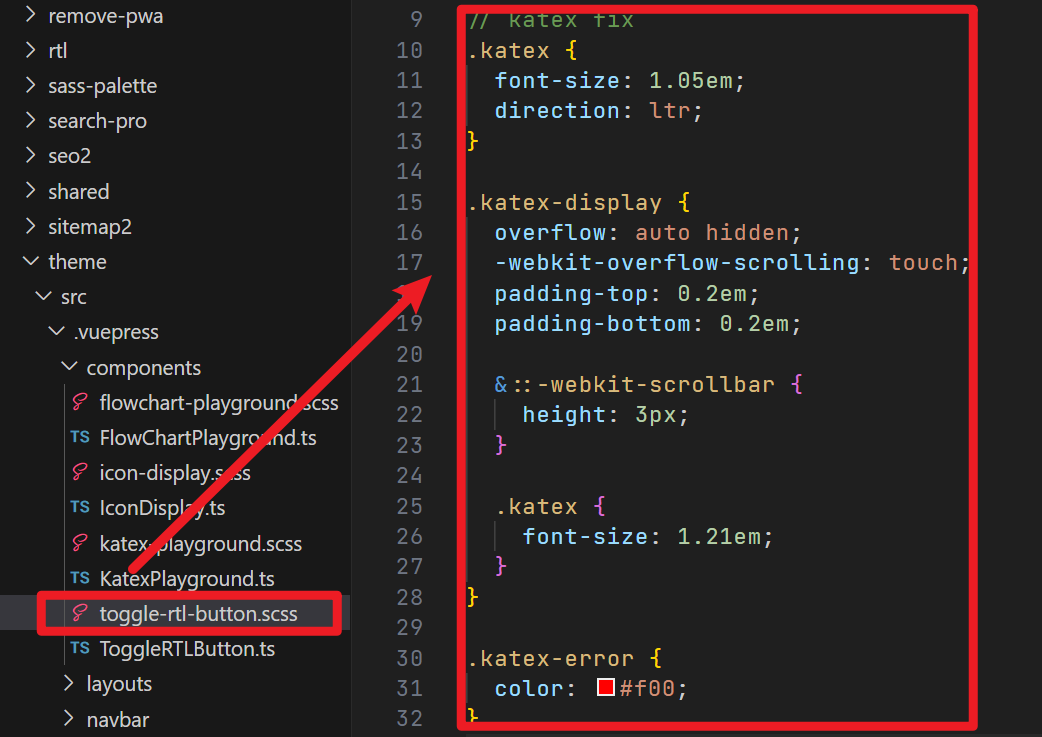The height and width of the screenshot is (737, 1042).
Task: Select the .vuepress folder label
Action: [x=116, y=332]
